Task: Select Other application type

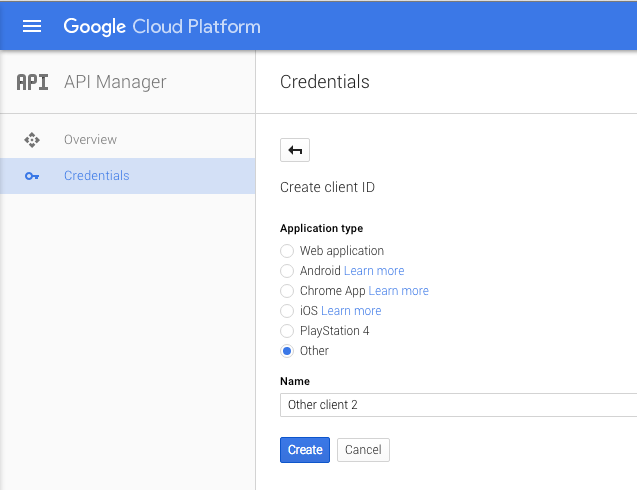Action: coord(287,351)
